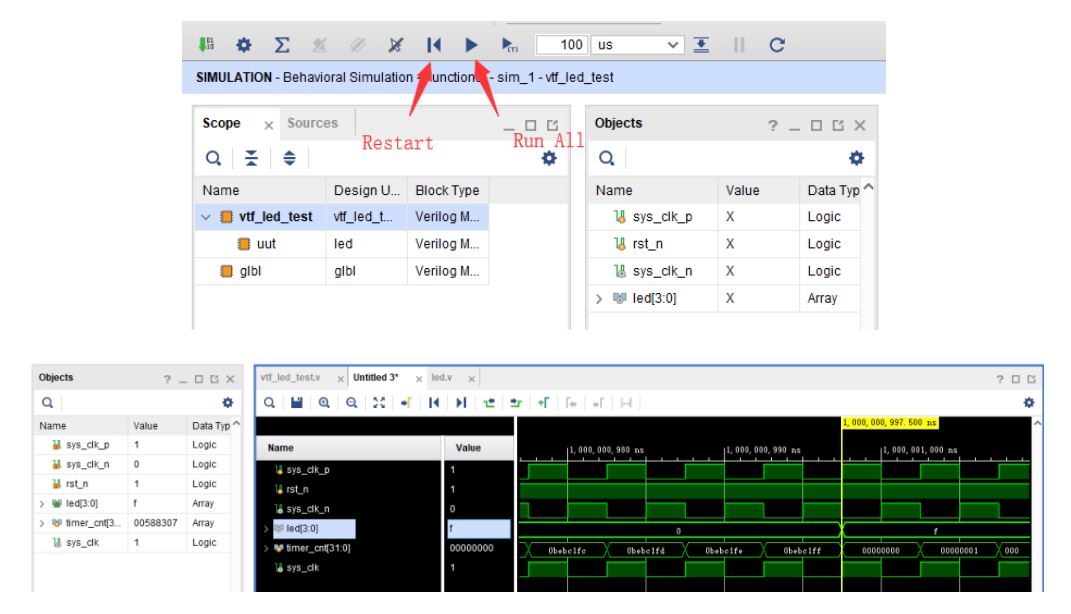Click the greyed-out Break simulation pause icon

point(739,45)
